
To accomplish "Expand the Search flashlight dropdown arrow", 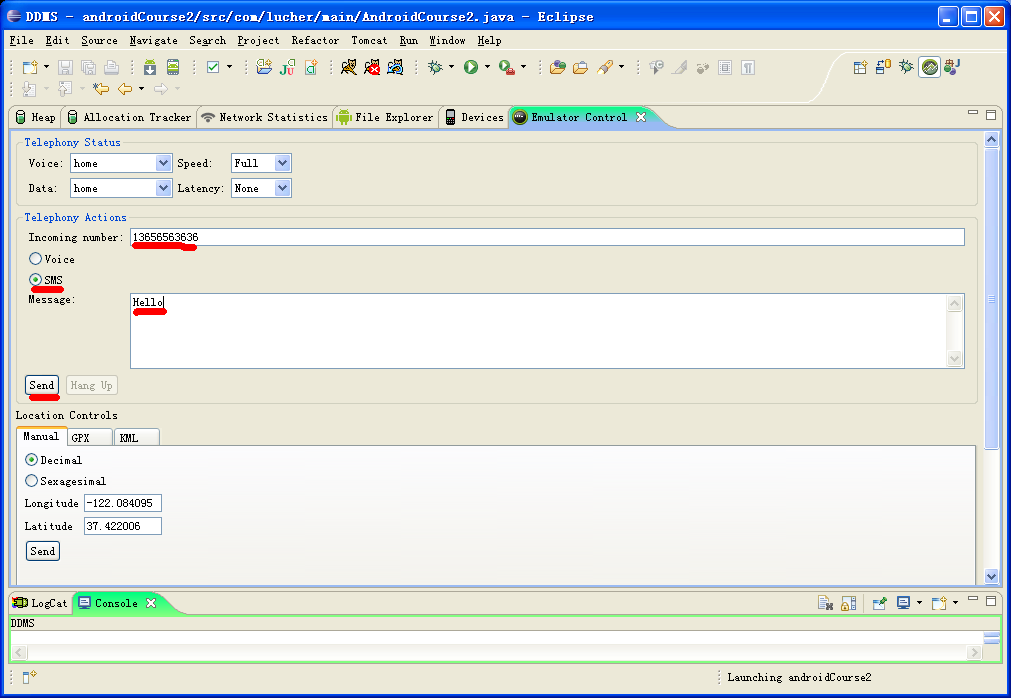I will point(622,67).
